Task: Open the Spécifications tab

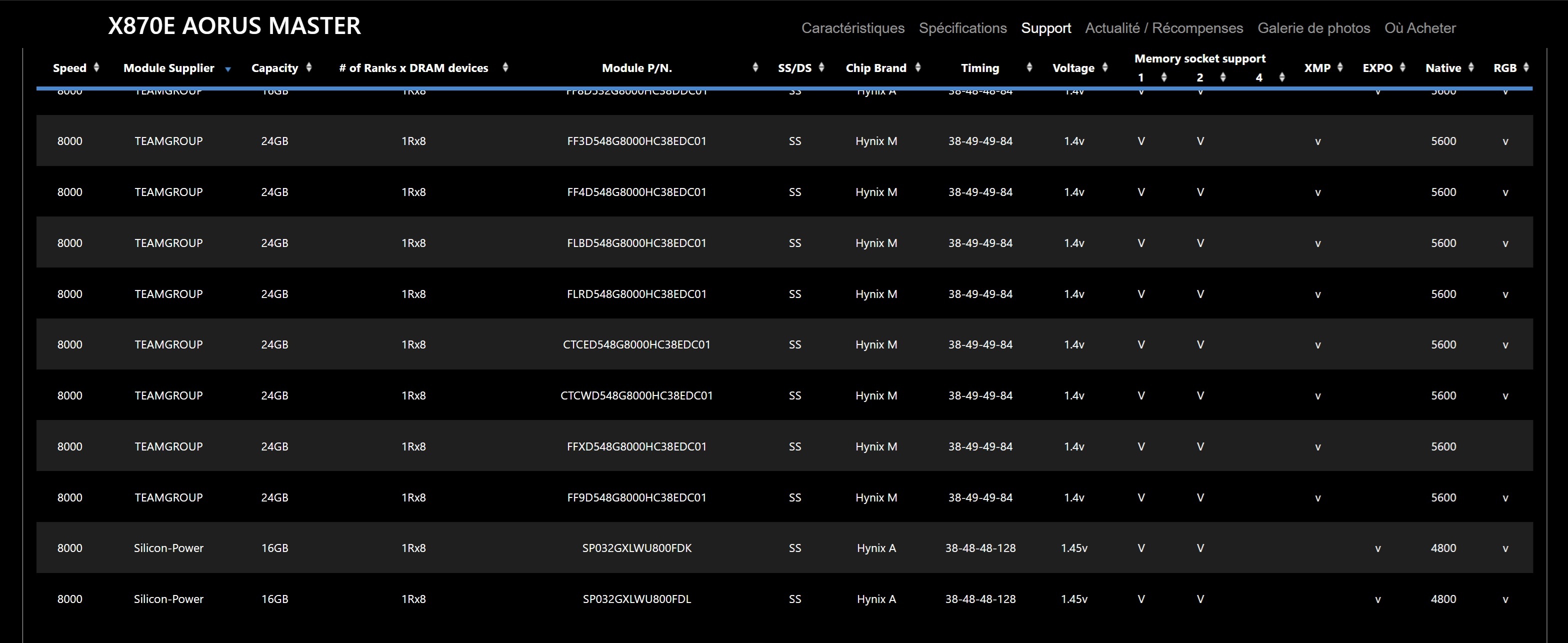Action: (x=962, y=28)
